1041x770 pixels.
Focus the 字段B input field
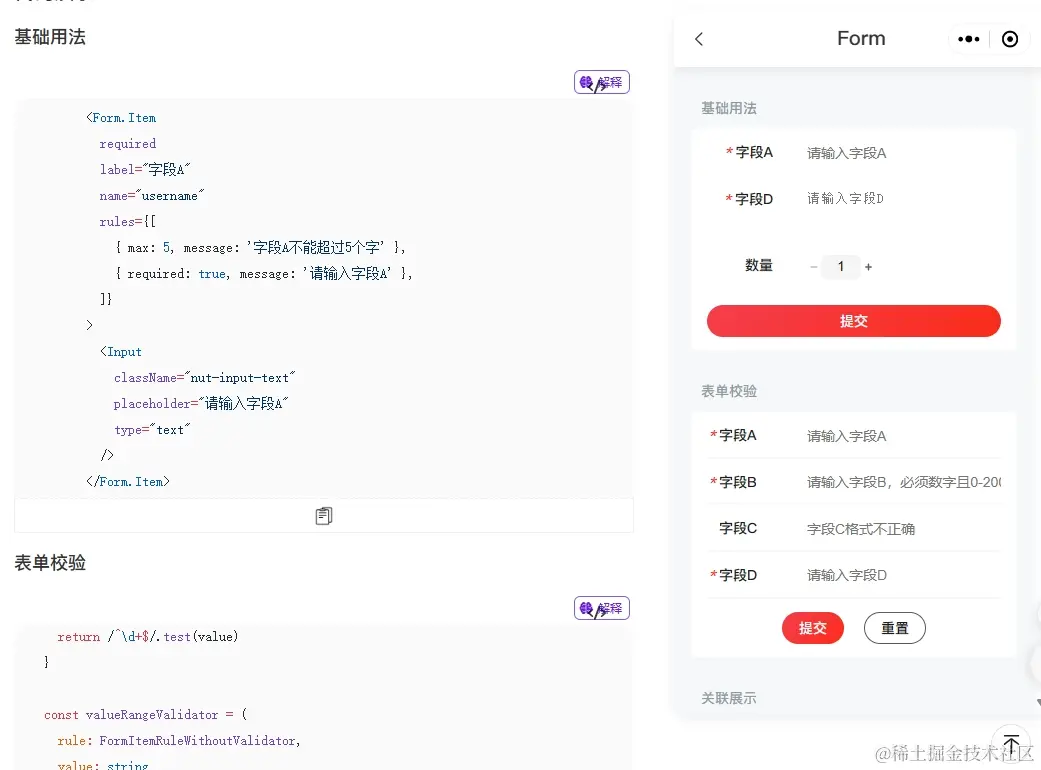pos(903,483)
